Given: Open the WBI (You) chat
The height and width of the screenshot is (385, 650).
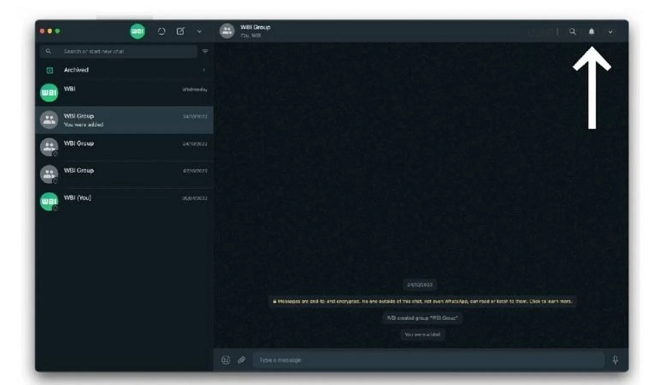Looking at the screenshot, I should click(124, 201).
